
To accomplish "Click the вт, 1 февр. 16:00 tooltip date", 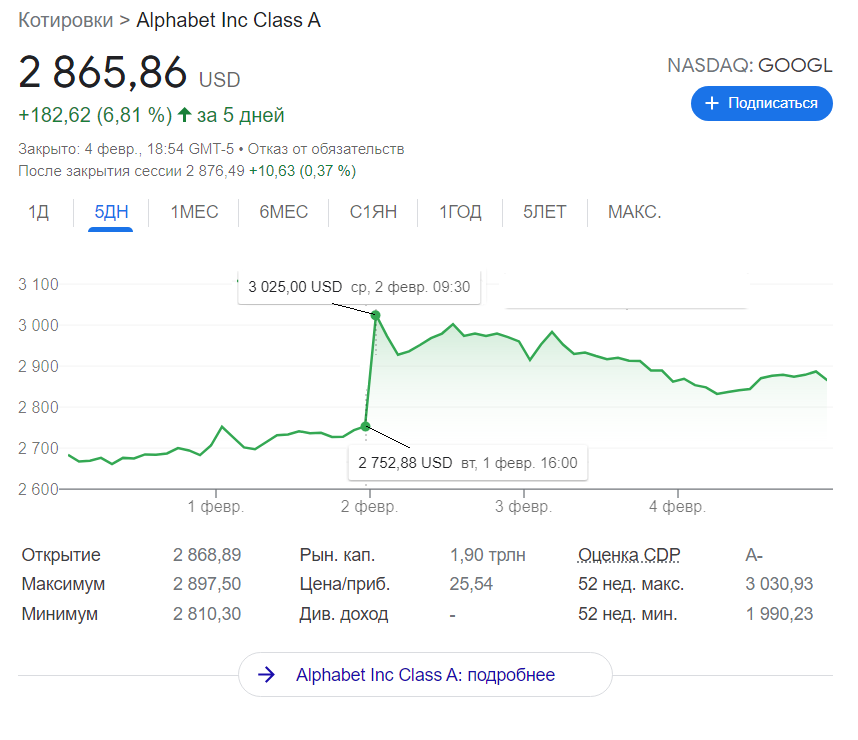I will (519, 463).
